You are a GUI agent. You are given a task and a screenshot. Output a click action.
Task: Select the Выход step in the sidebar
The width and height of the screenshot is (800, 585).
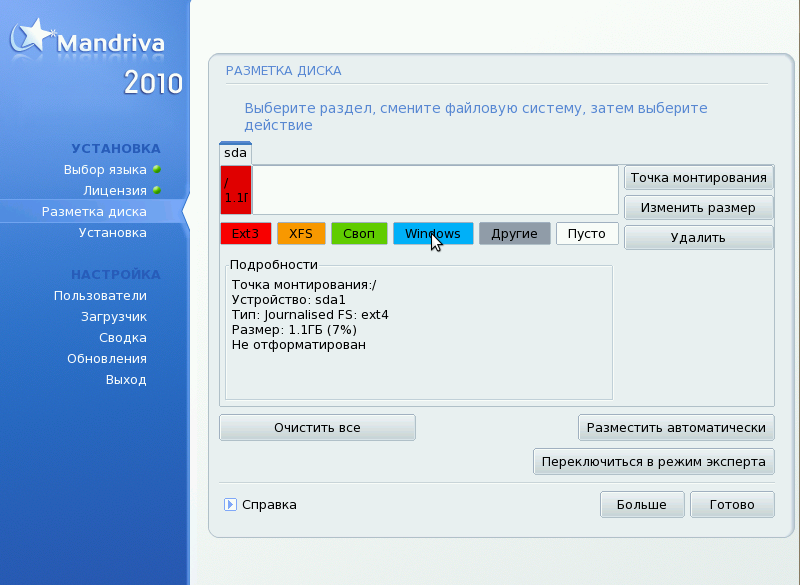(126, 379)
